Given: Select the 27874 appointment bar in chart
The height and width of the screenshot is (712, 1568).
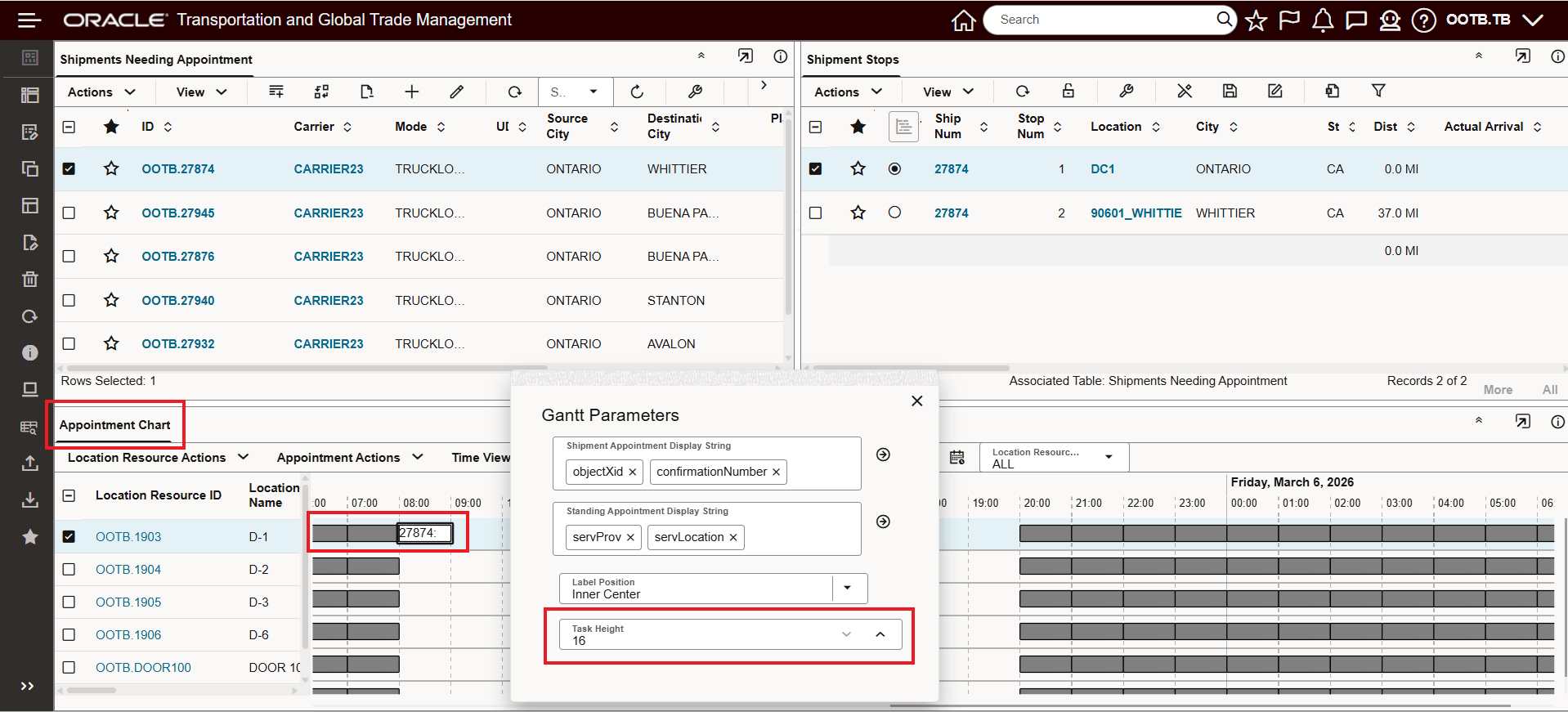Looking at the screenshot, I should (x=424, y=533).
